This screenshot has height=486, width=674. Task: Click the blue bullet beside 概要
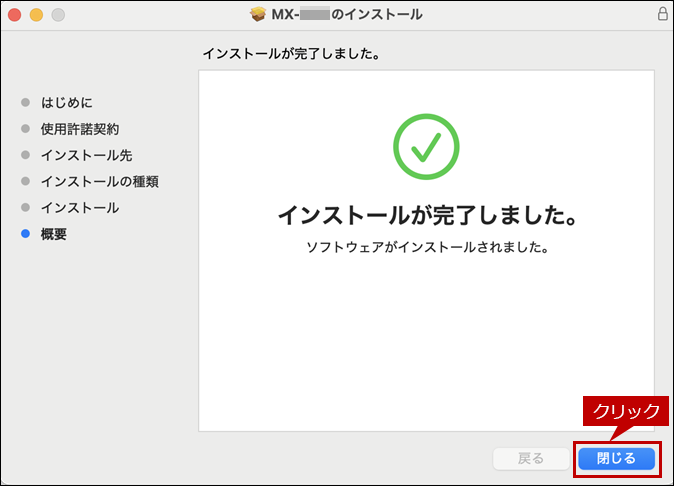(x=26, y=234)
